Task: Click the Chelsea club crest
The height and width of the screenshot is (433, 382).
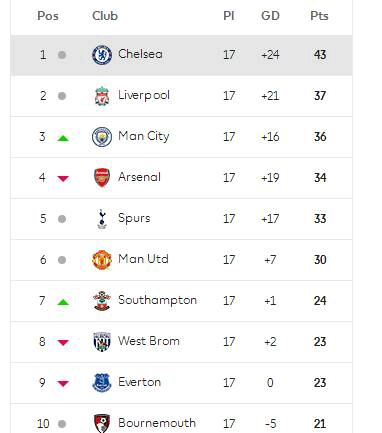Action: (102, 55)
